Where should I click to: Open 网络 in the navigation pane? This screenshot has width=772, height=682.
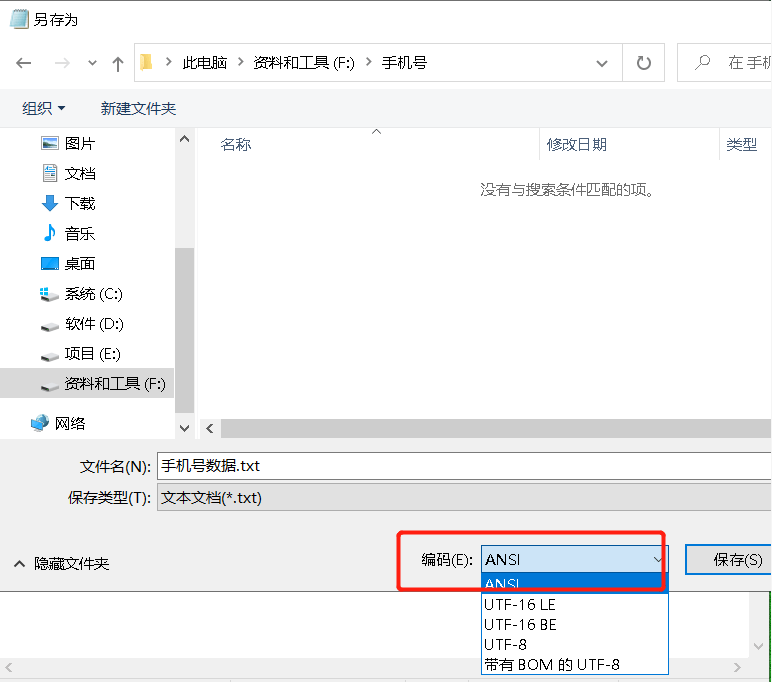[x=69, y=423]
